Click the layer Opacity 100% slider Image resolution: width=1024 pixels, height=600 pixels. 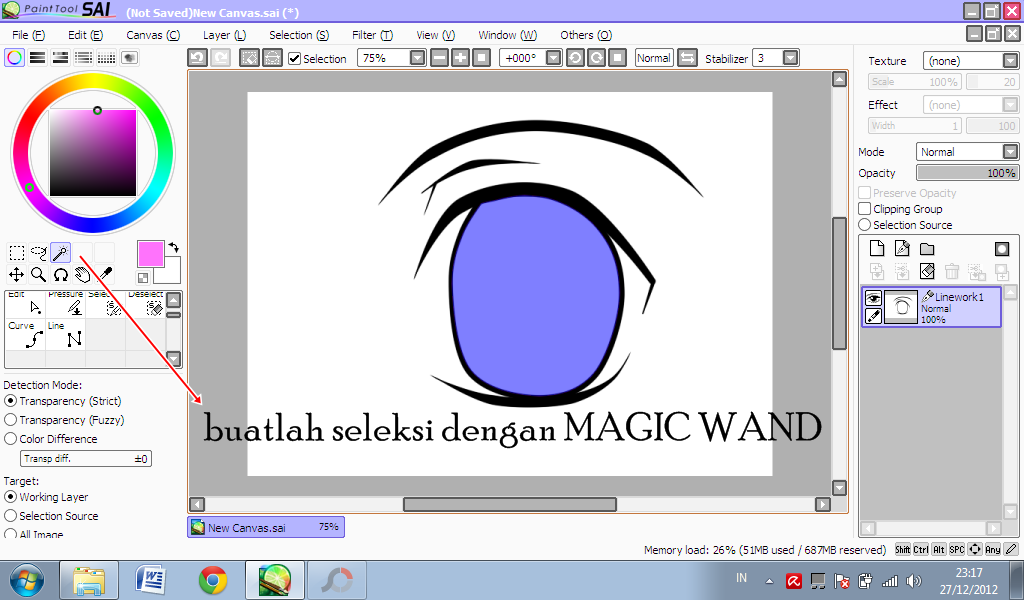point(967,173)
